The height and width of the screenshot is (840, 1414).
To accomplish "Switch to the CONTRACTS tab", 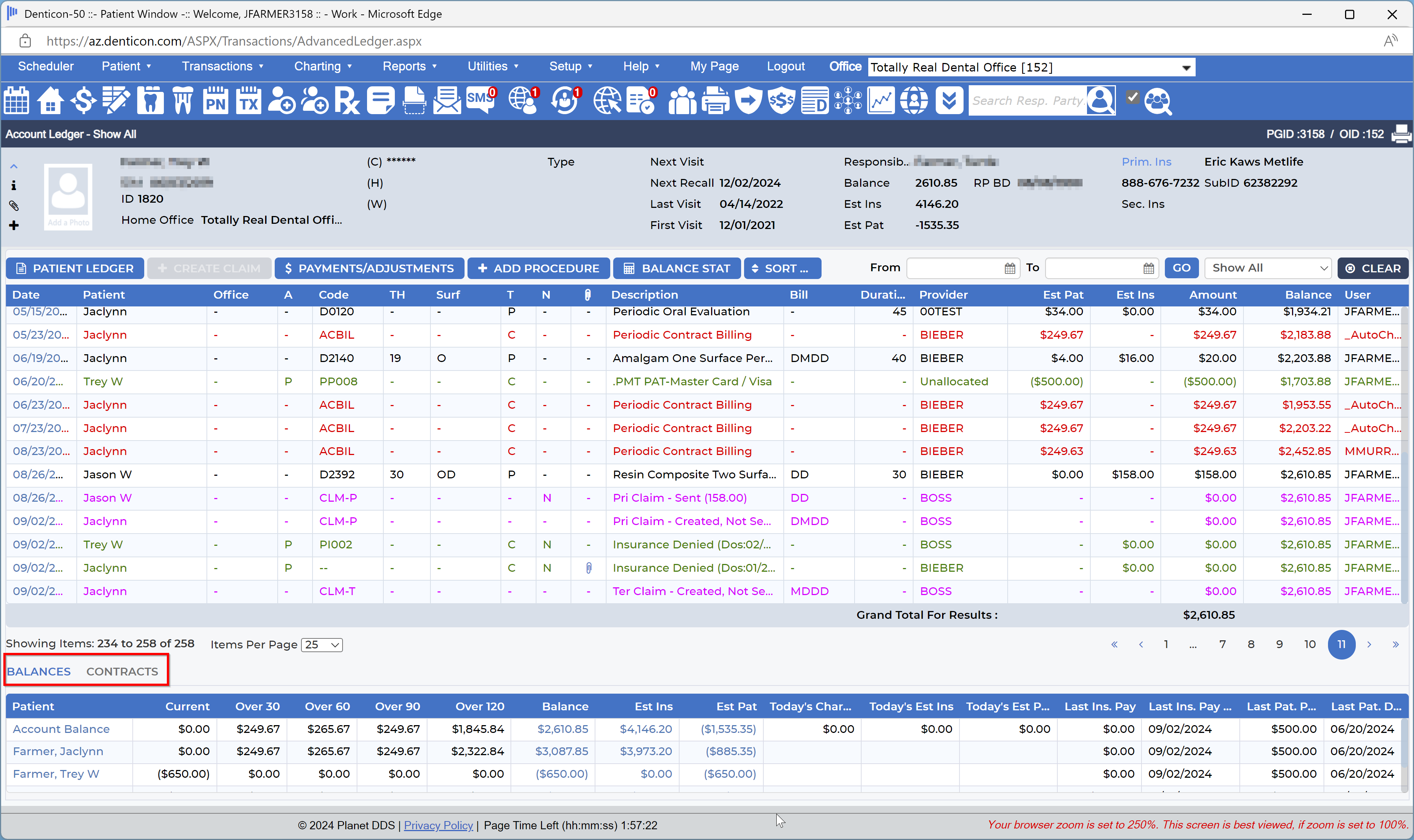I will tap(122, 671).
